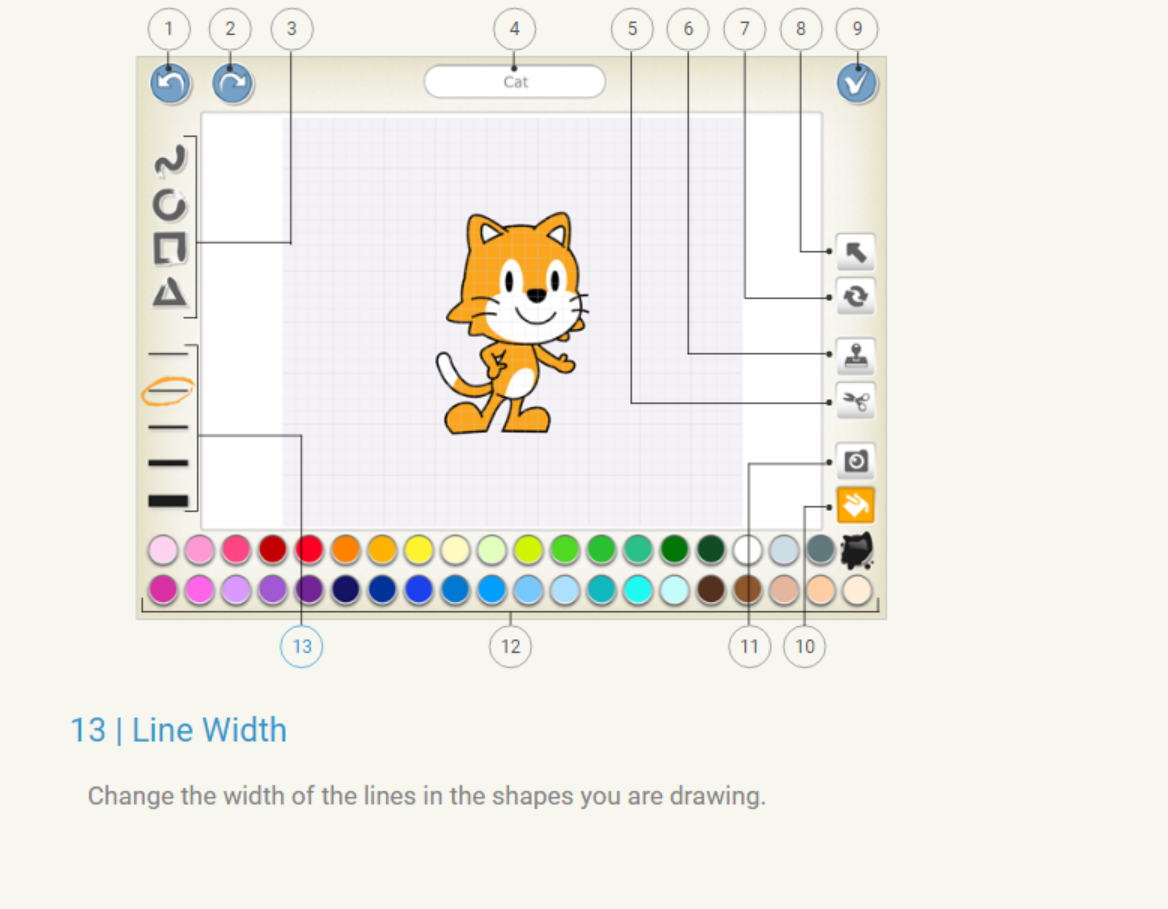Click the Cat name field
1168x909 pixels.
tap(515, 82)
